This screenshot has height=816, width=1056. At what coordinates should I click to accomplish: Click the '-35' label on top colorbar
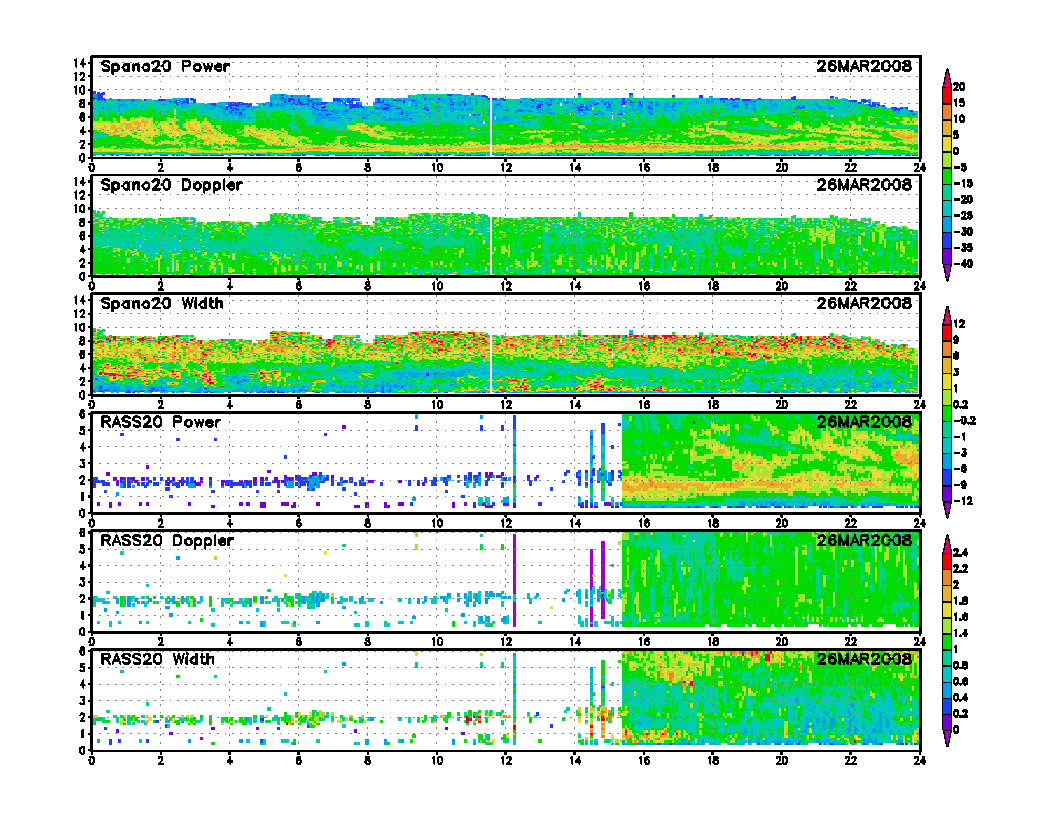963,248
